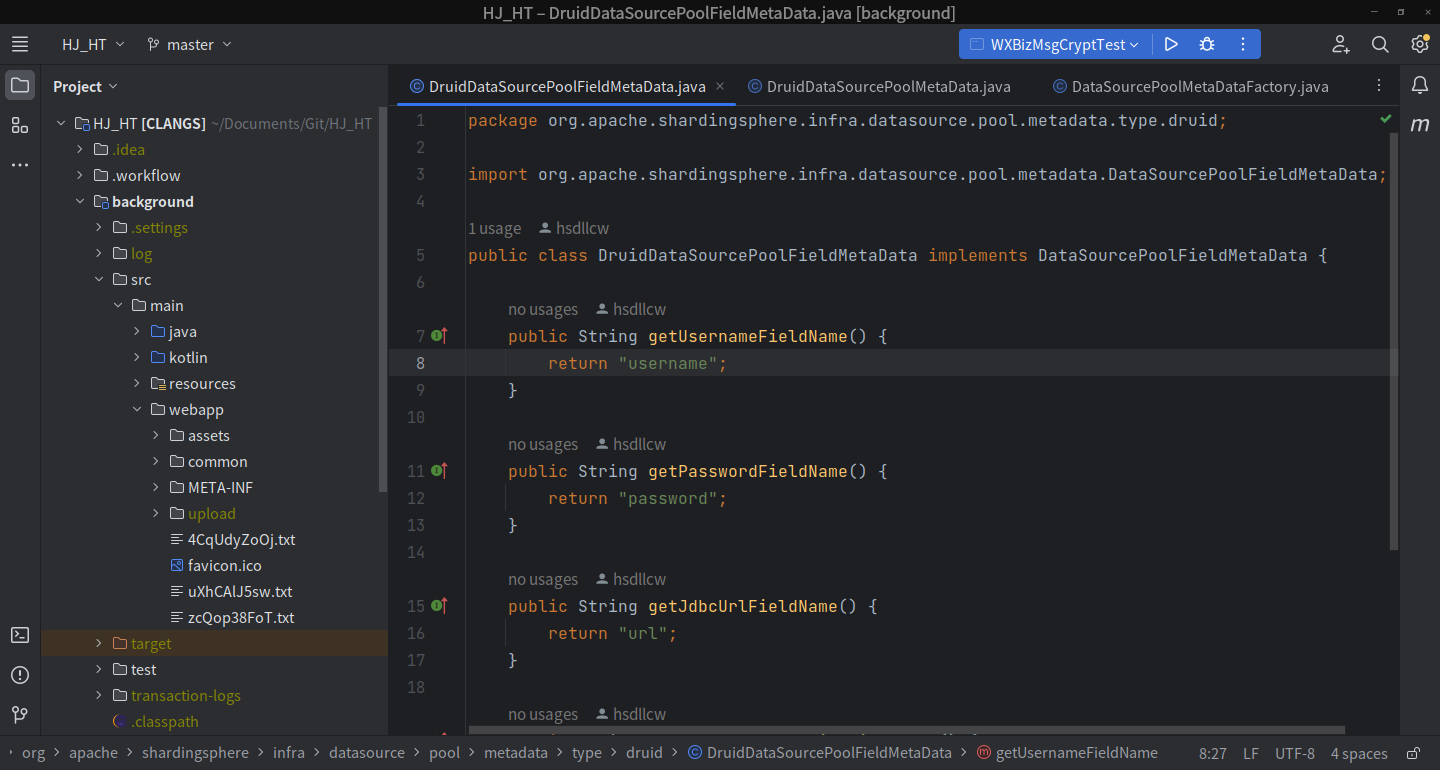
Task: Open the main hamburger menu
Action: (20, 44)
